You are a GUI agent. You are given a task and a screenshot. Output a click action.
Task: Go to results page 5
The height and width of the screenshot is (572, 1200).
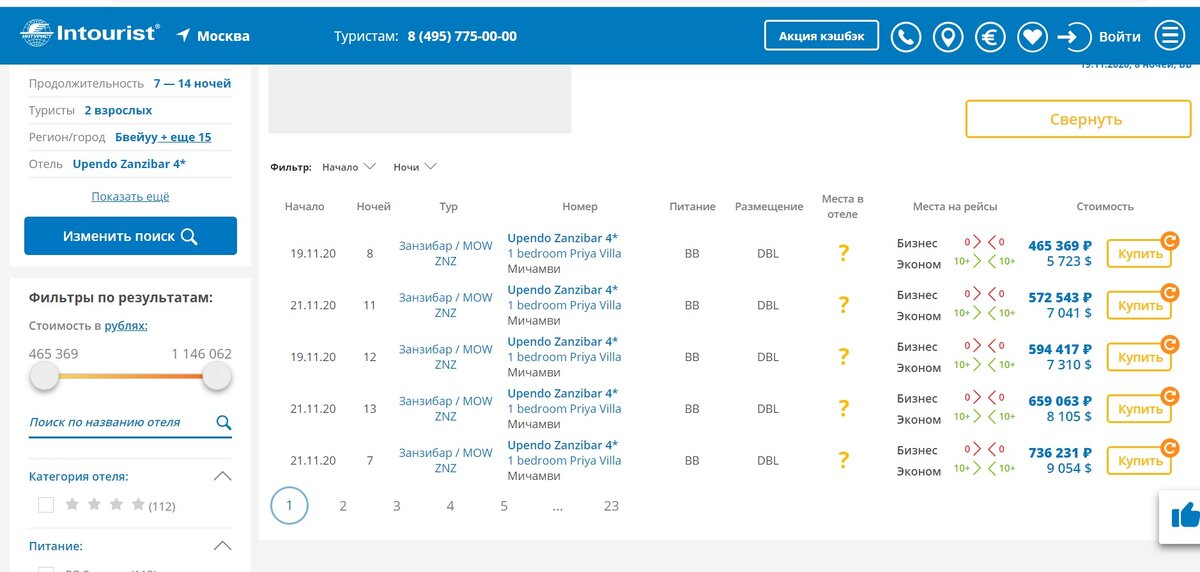[x=504, y=506]
